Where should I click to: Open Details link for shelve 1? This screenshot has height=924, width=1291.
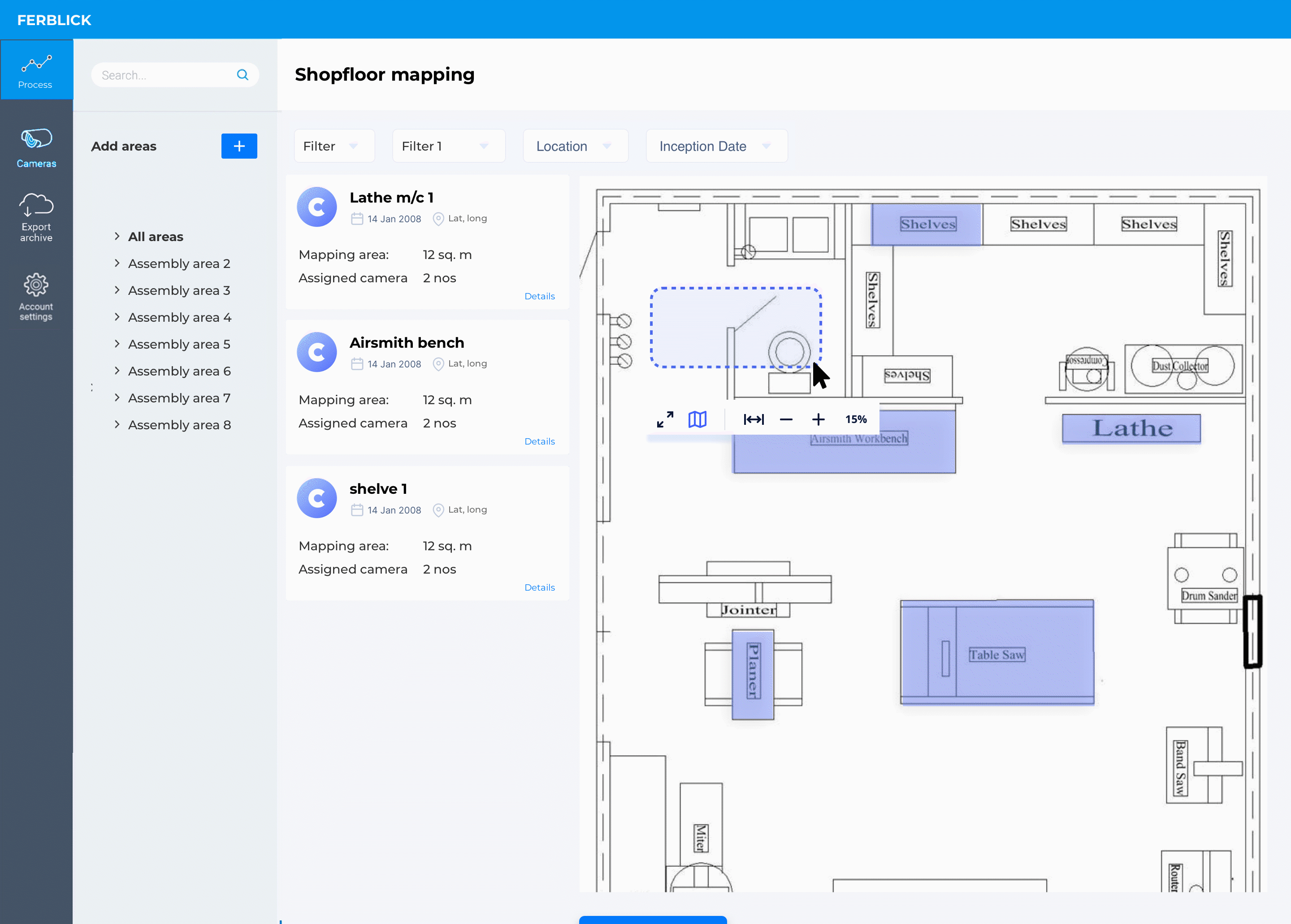[540, 587]
